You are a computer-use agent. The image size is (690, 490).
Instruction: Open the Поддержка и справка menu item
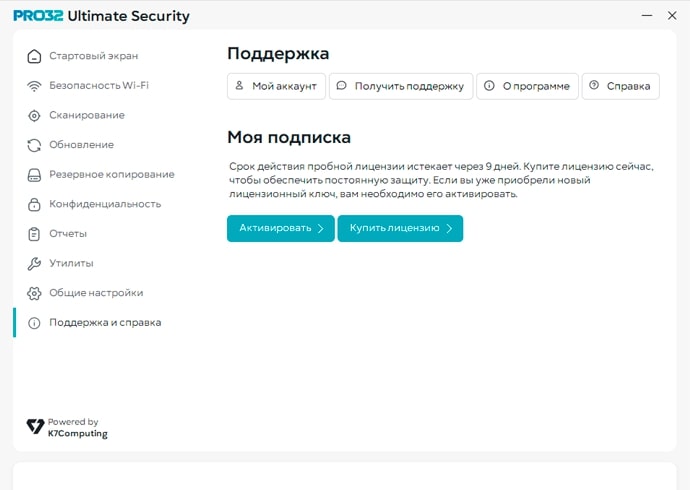point(105,322)
